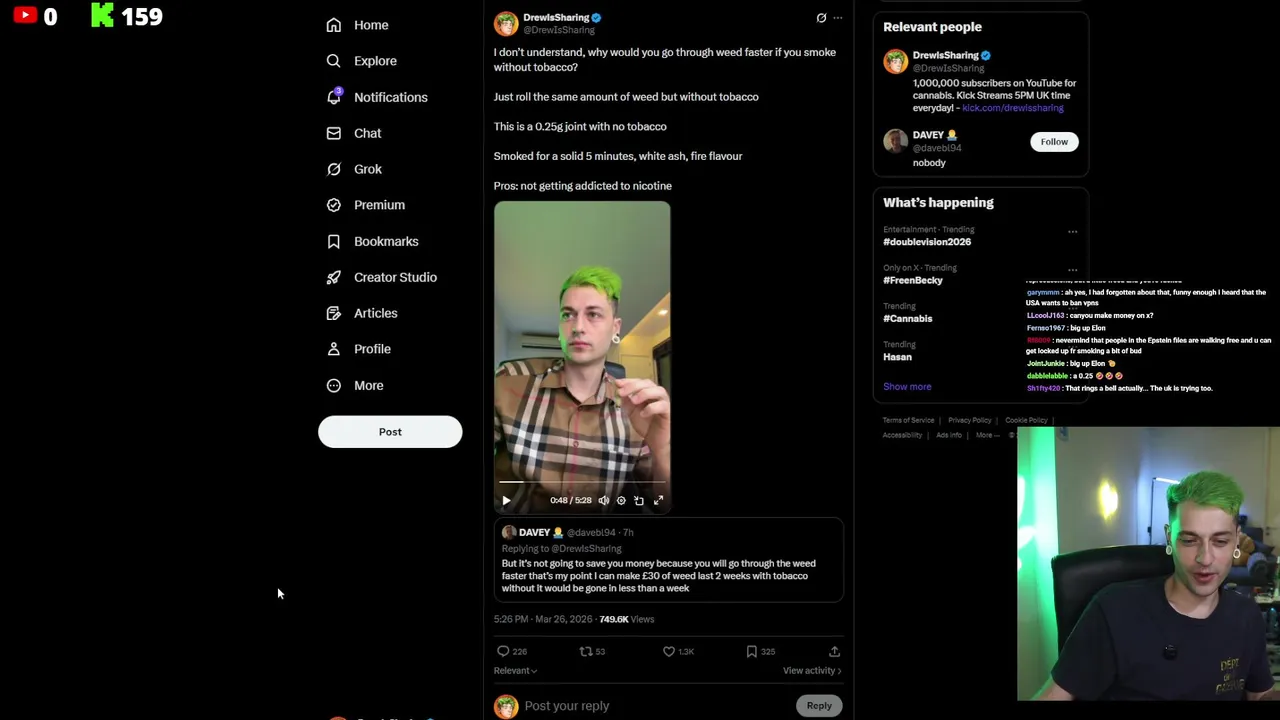Image resolution: width=1280 pixels, height=720 pixels.
Task: Repost using the retweet icon
Action: tap(586, 651)
